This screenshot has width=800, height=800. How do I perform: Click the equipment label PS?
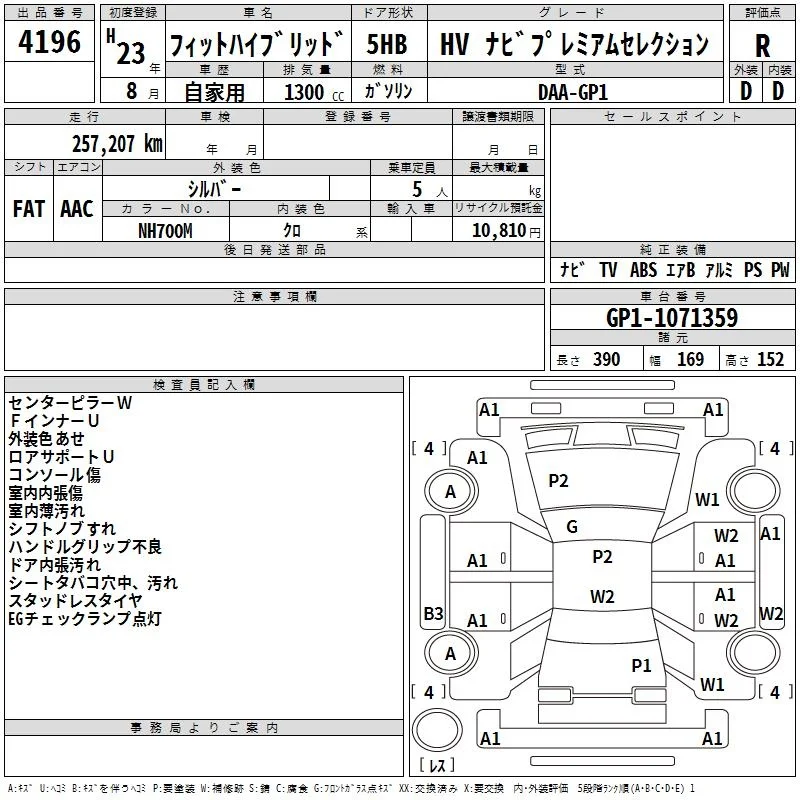pos(753,270)
